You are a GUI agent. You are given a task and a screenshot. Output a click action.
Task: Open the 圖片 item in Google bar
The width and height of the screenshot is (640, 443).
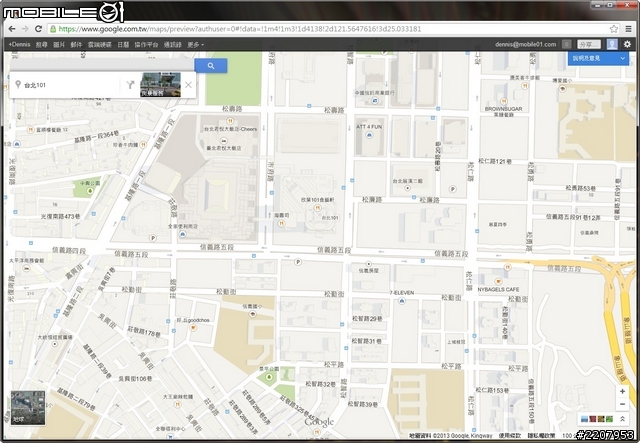[59, 45]
